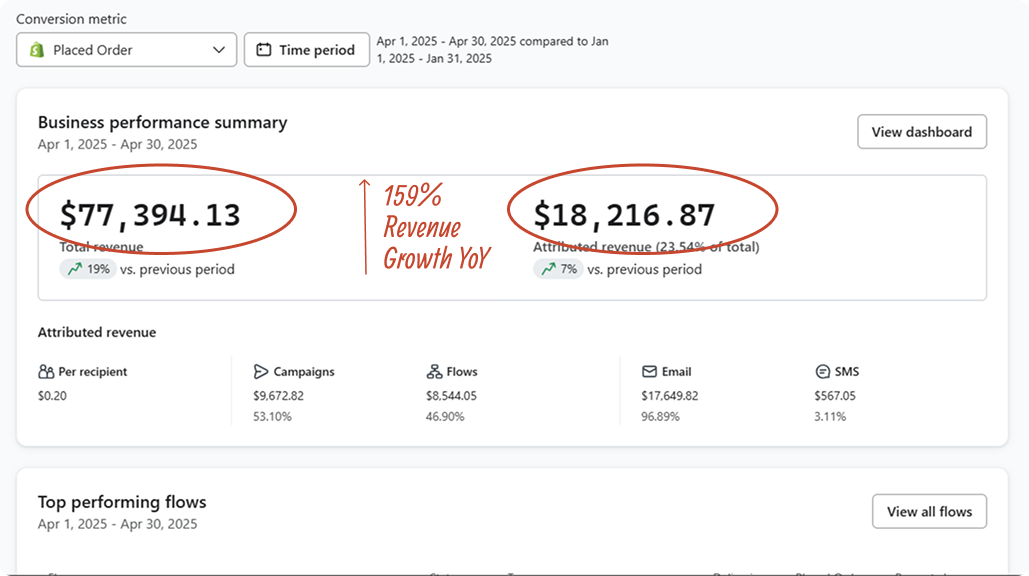Click the calendar icon in Time period
This screenshot has width=1029, height=576.
point(264,50)
